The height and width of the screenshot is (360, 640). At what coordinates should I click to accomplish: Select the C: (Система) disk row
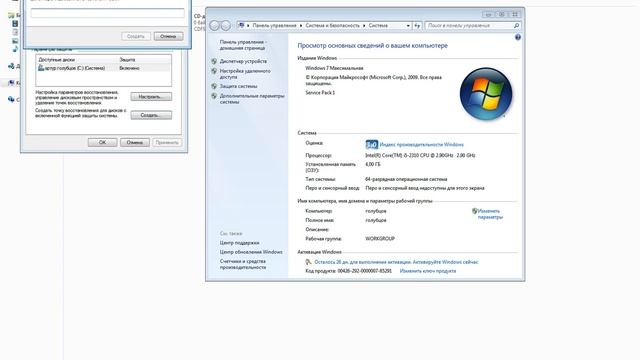click(103, 68)
